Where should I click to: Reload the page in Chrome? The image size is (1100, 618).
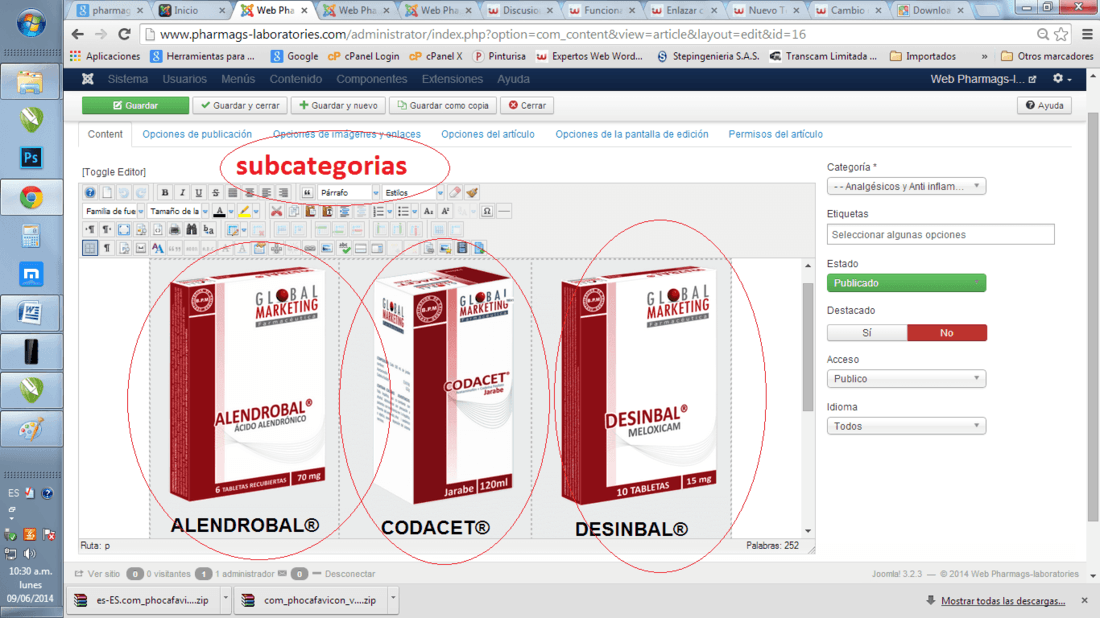[x=124, y=34]
